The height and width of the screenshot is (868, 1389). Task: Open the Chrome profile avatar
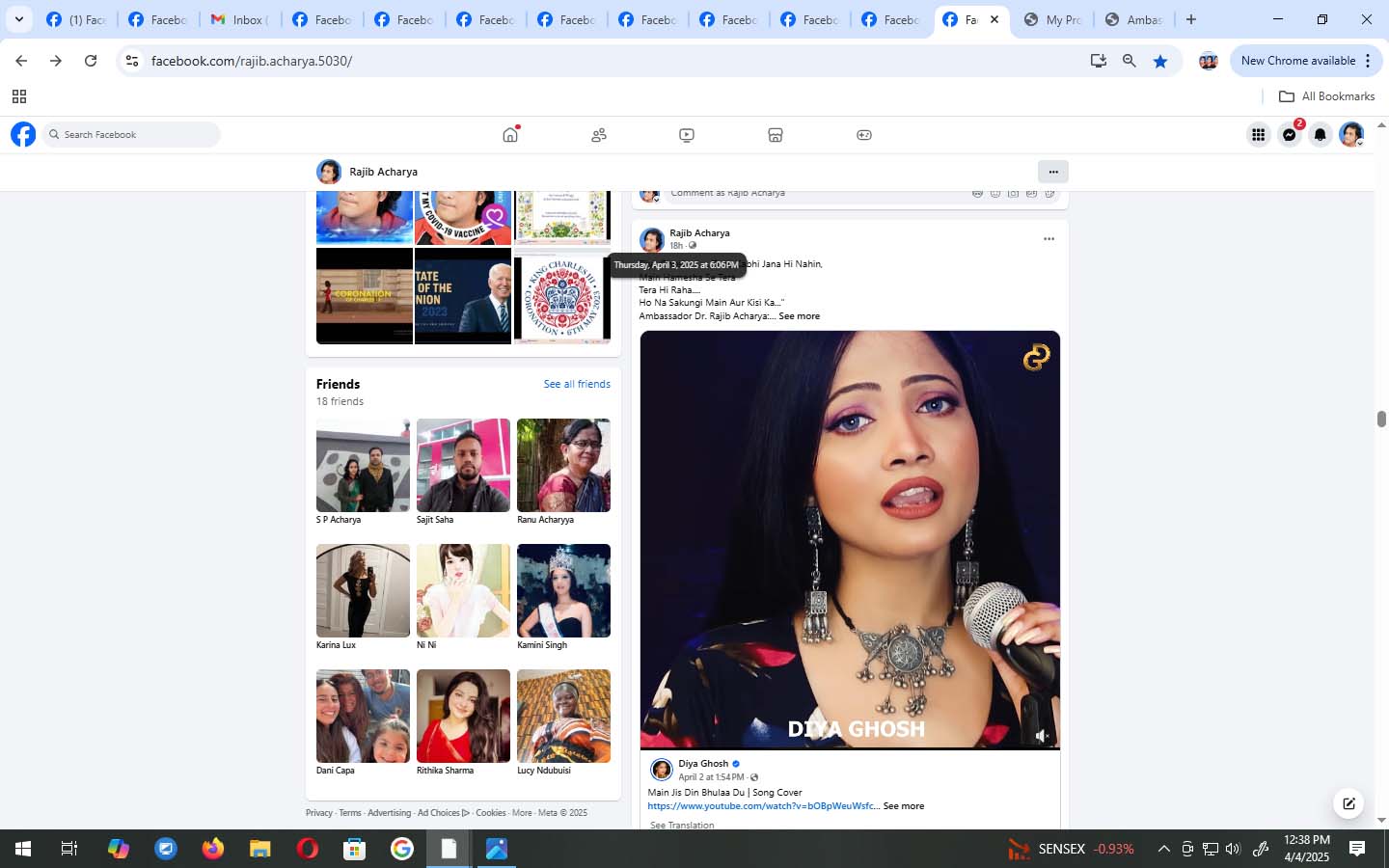(x=1208, y=61)
